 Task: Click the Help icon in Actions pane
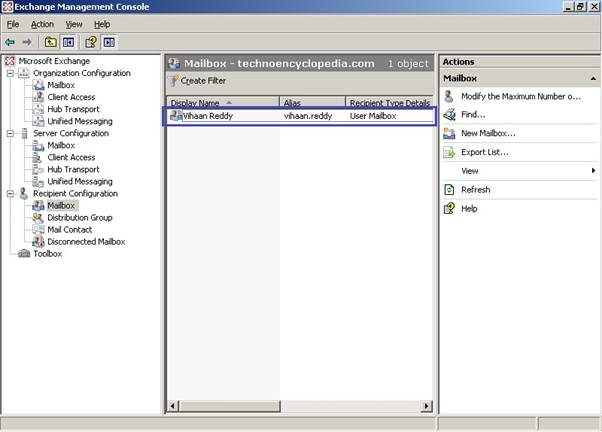point(449,209)
